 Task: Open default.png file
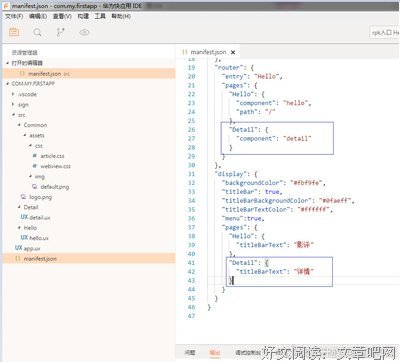coord(55,187)
